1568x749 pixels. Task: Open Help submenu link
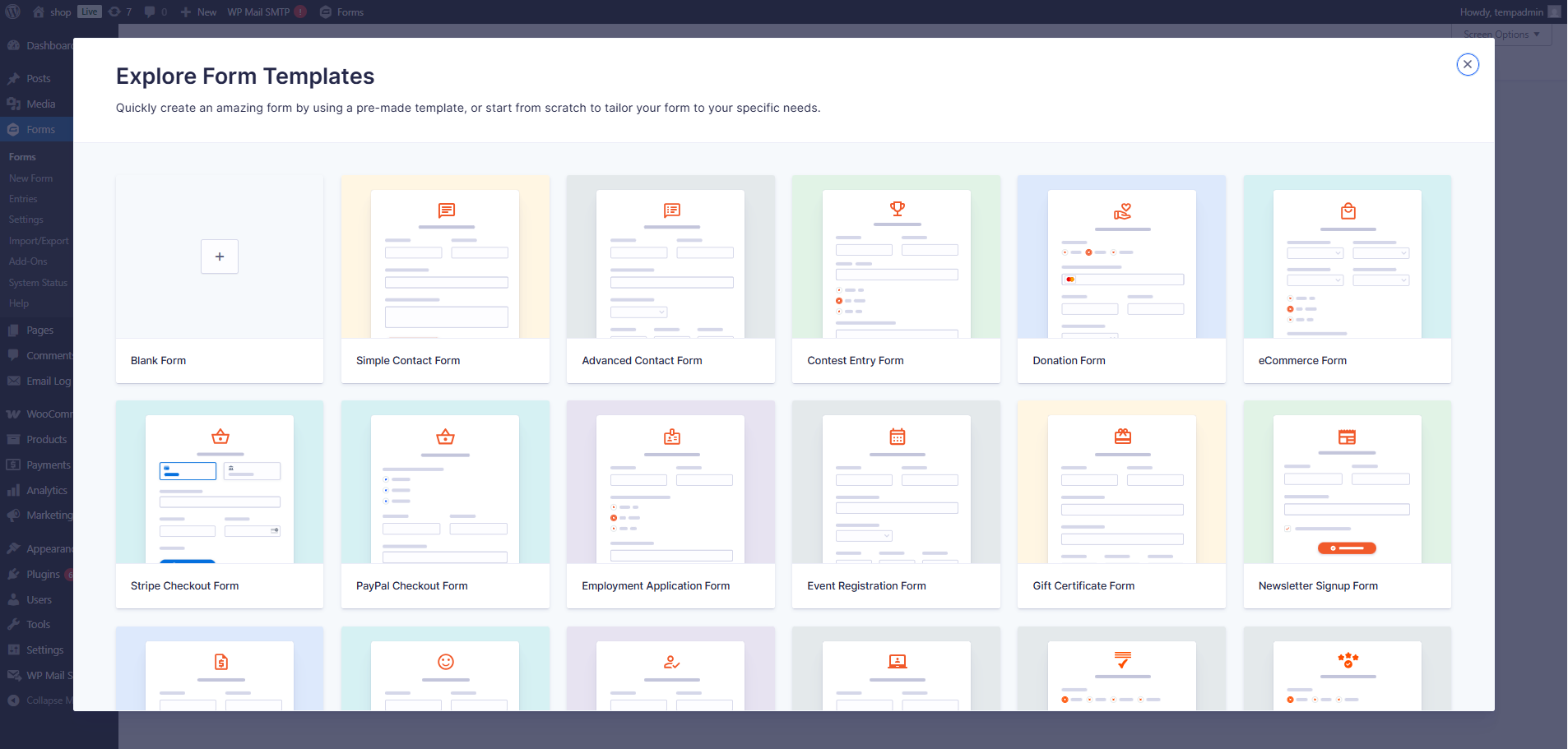coord(19,303)
